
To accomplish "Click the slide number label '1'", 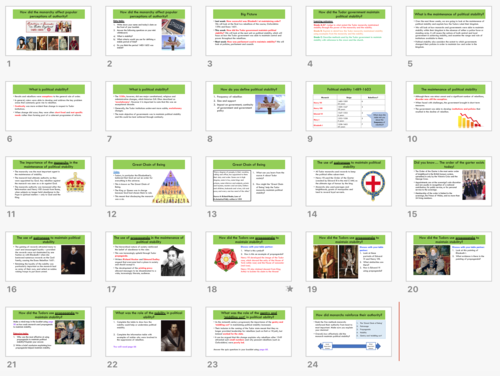I will [x=9, y=64].
